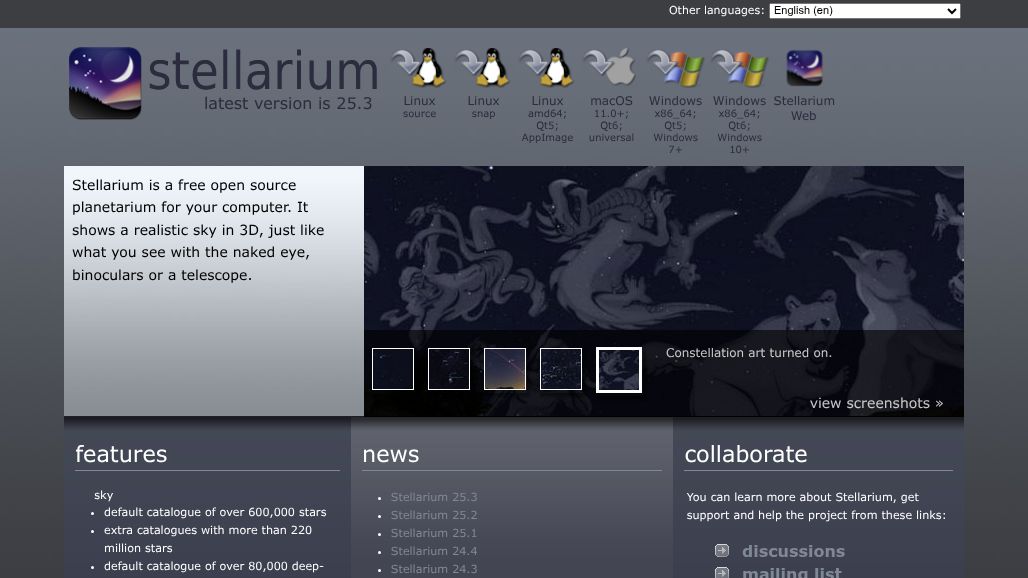Screen dimensions: 1028x578
Task: Click the arrow icon beside discussions
Action: click(721, 550)
